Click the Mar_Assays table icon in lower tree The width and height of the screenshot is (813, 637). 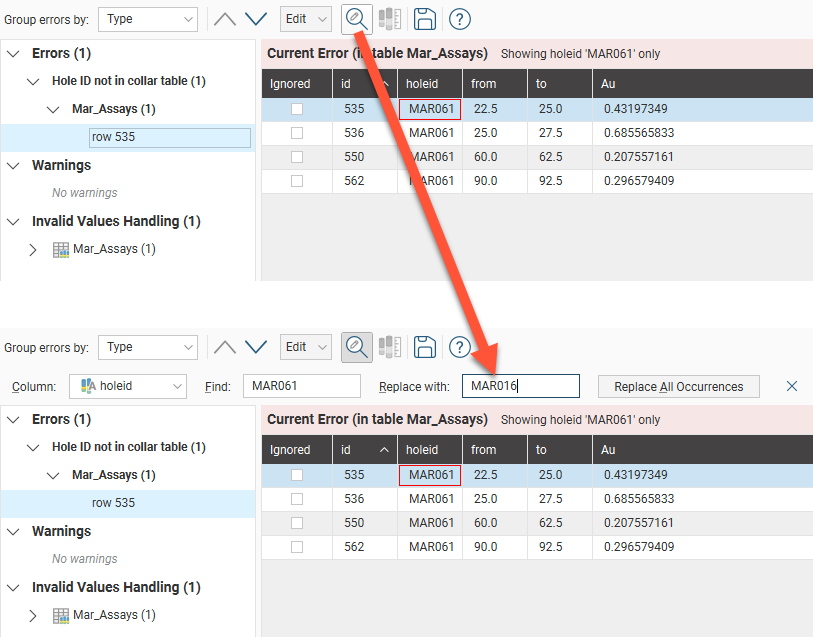pos(61,615)
